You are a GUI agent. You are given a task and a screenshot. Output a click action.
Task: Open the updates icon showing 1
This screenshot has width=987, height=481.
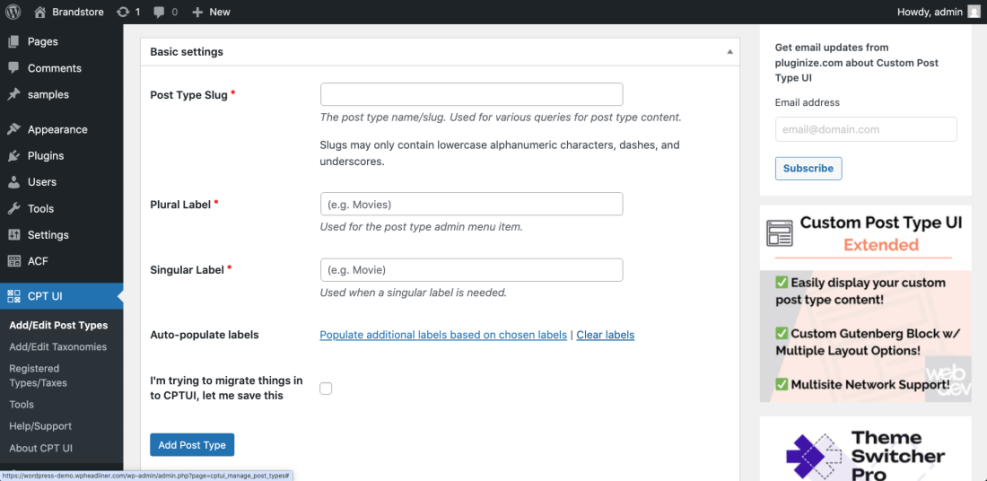(x=123, y=12)
